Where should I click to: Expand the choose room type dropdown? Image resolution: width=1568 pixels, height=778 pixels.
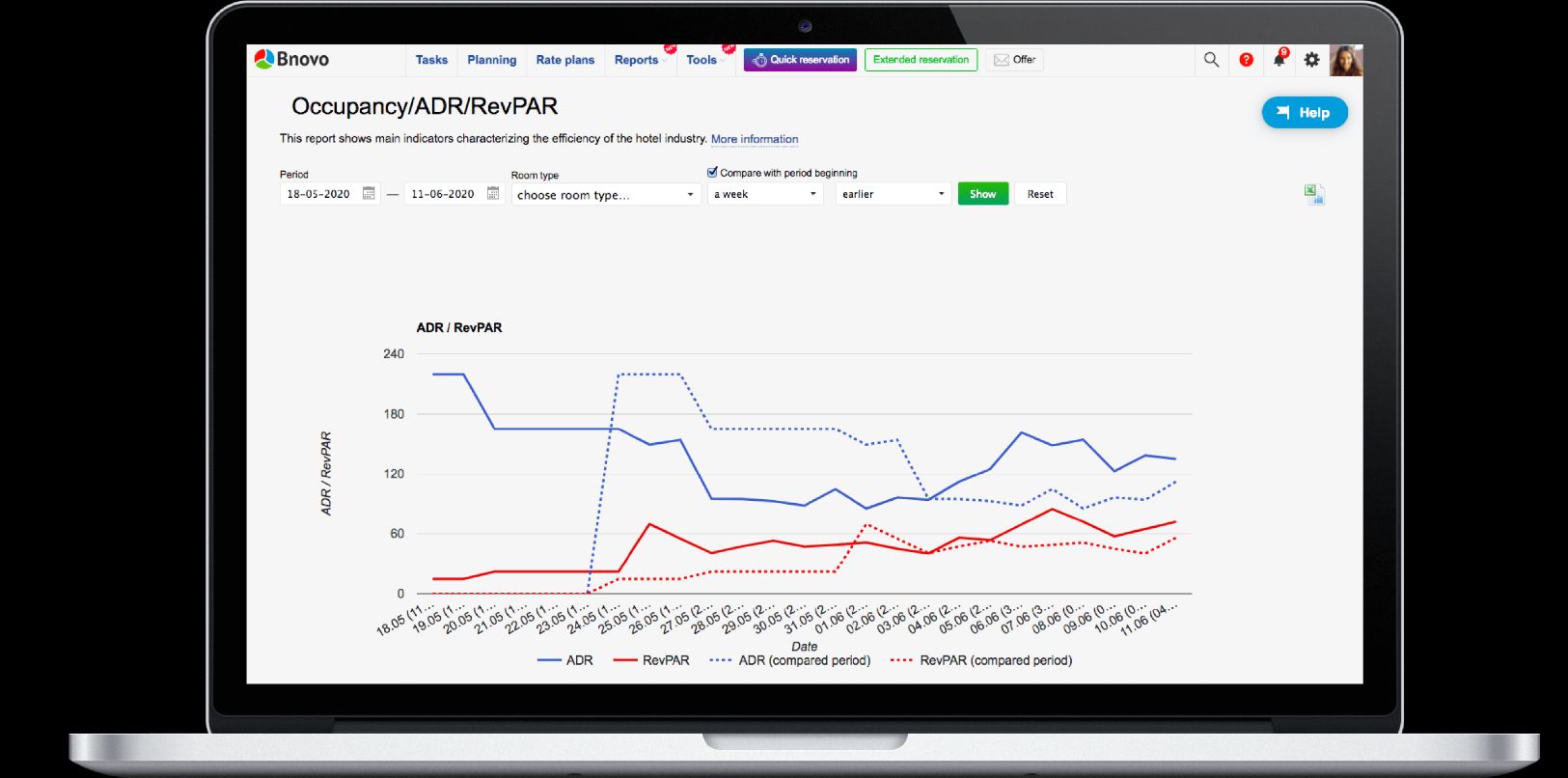click(605, 195)
